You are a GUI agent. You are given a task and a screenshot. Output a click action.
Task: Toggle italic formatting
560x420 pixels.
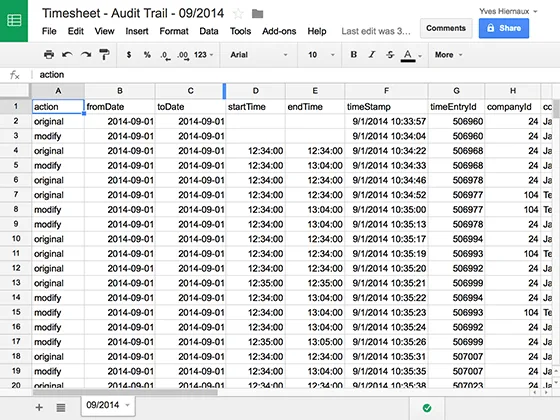coord(372,55)
